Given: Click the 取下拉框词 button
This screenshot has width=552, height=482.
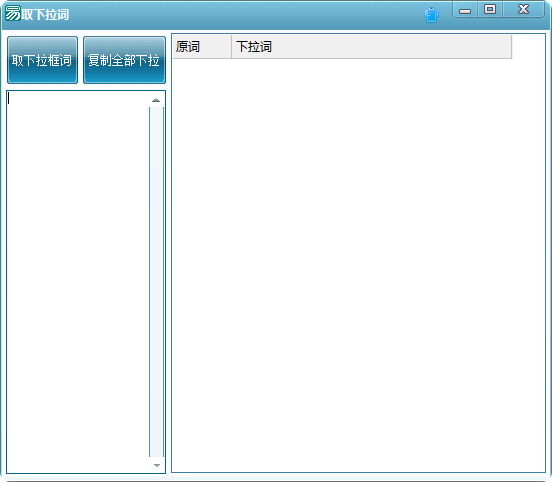Looking at the screenshot, I should pos(42,60).
